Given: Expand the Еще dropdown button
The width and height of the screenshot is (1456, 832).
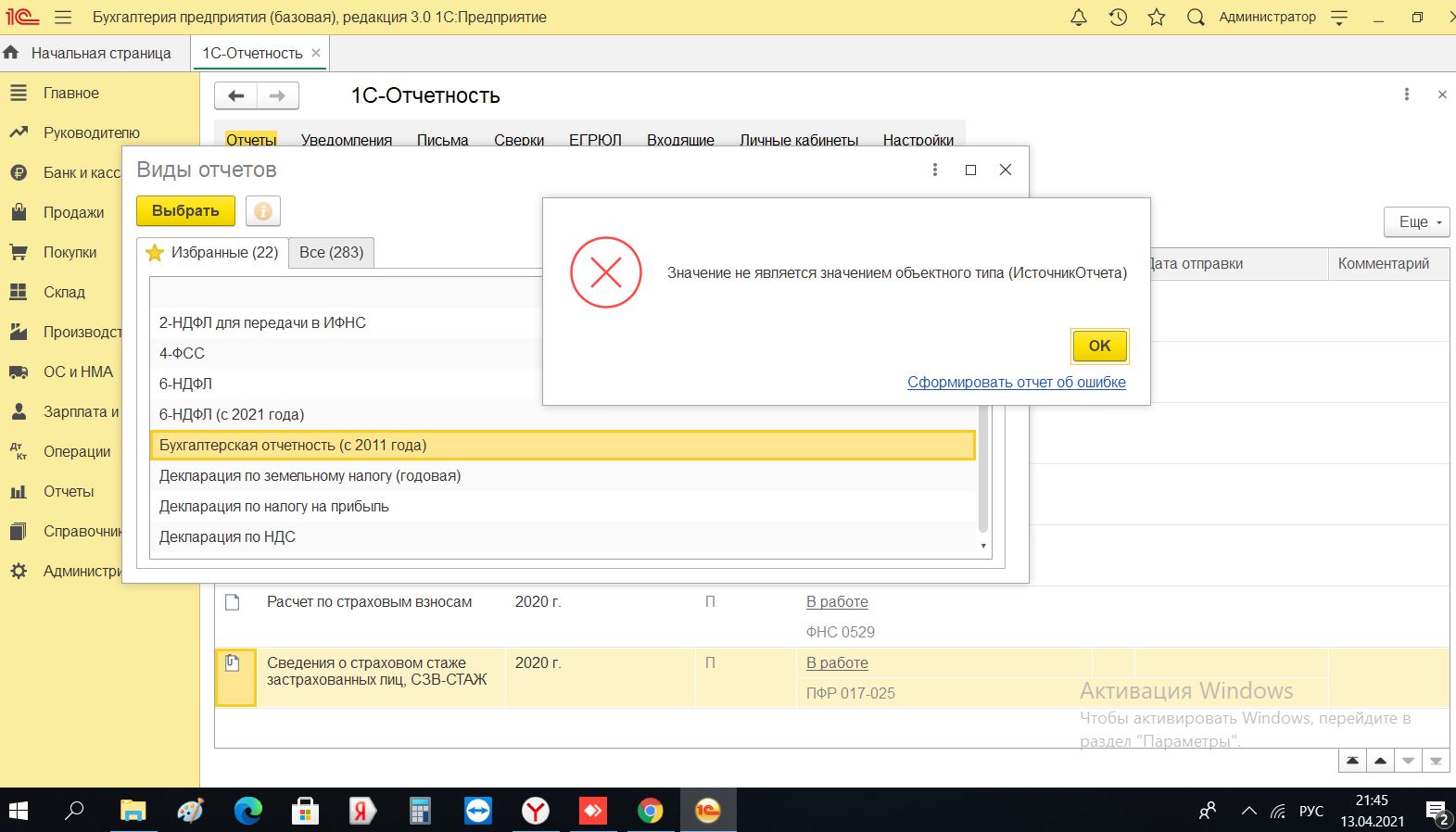Looking at the screenshot, I should 1416,222.
